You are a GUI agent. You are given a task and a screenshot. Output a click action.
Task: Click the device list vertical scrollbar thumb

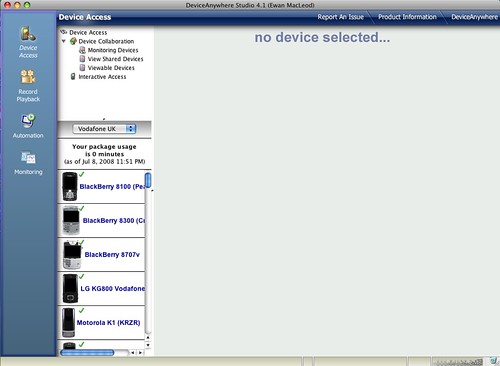148,180
